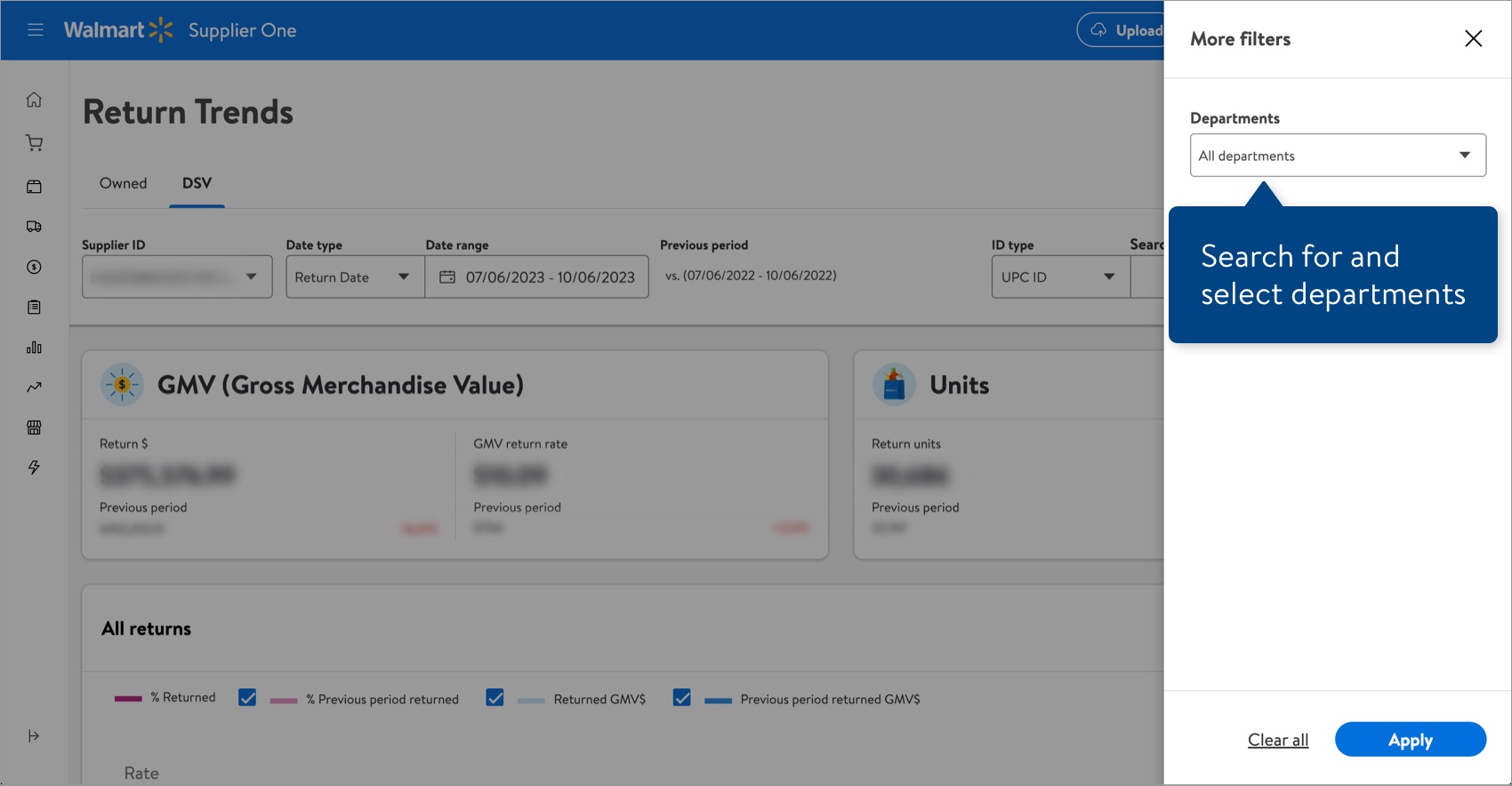
Task: Expand the sidebar with the arrow icon
Action: click(x=34, y=735)
